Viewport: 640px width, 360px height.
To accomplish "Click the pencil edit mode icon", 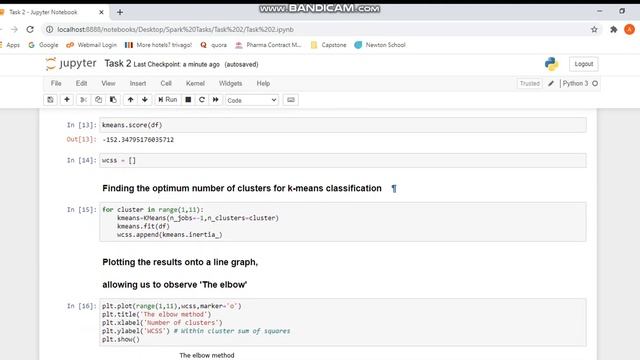I will point(551,83).
